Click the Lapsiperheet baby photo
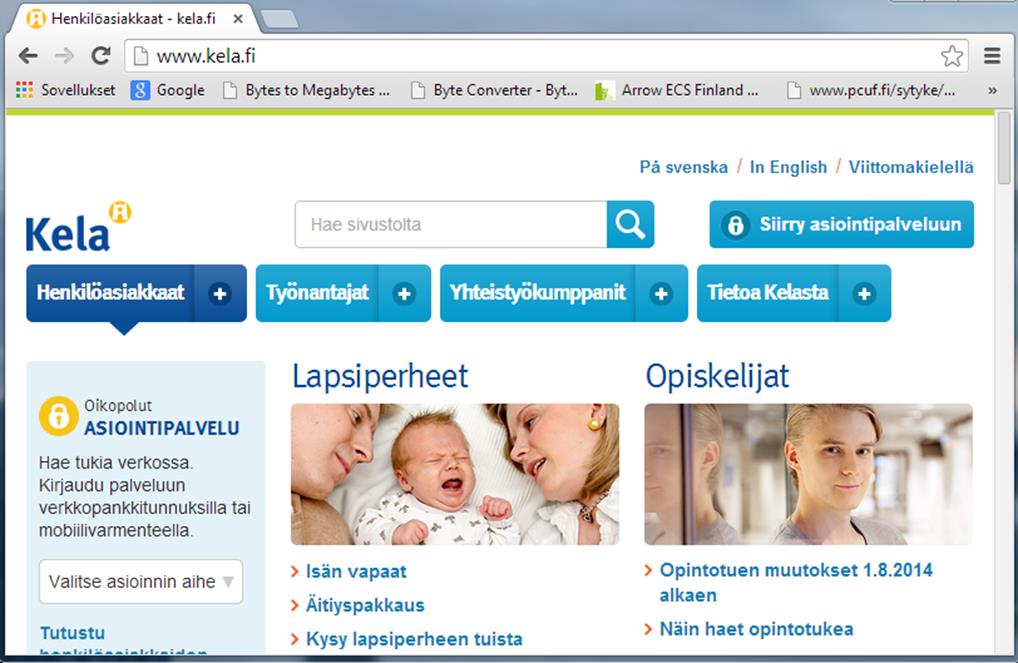Image resolution: width=1018 pixels, height=663 pixels. (455, 474)
